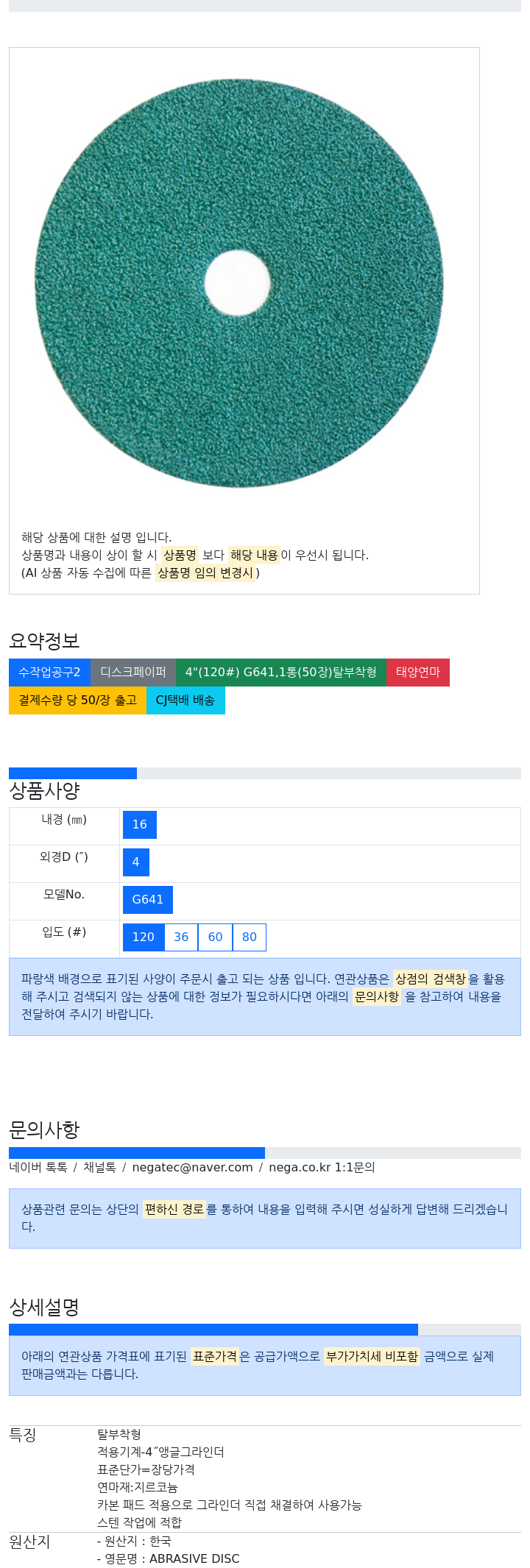The height and width of the screenshot is (1568, 530).
Task: Select grit option 120
Action: tap(144, 937)
